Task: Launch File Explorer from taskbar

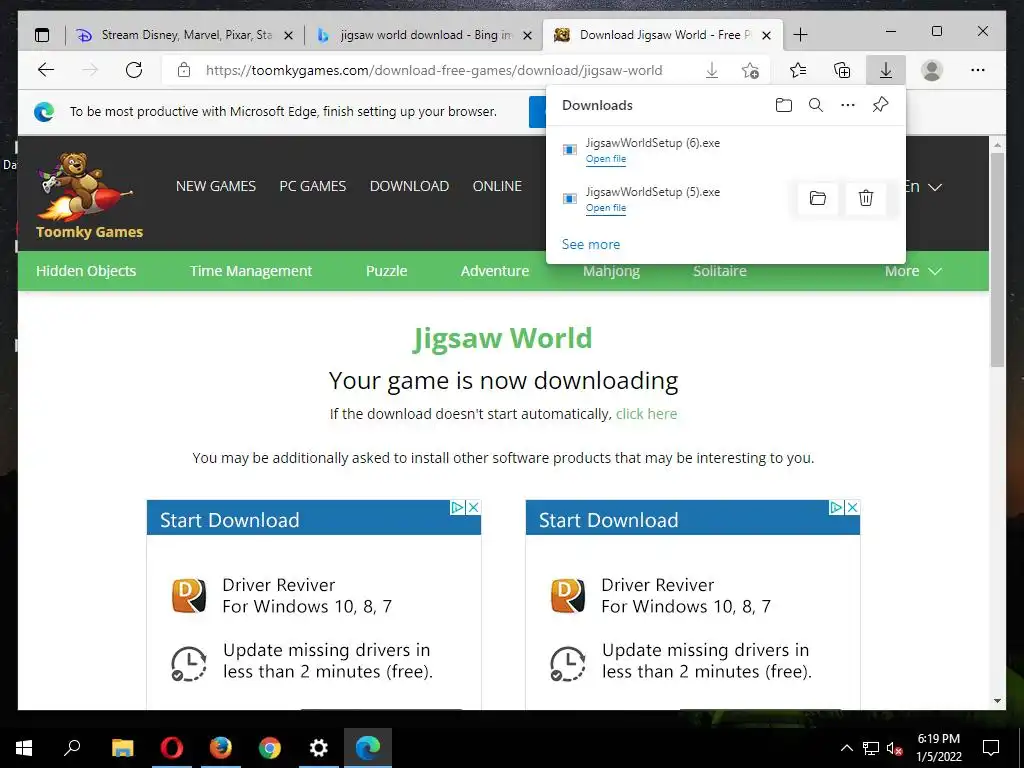Action: 122,747
